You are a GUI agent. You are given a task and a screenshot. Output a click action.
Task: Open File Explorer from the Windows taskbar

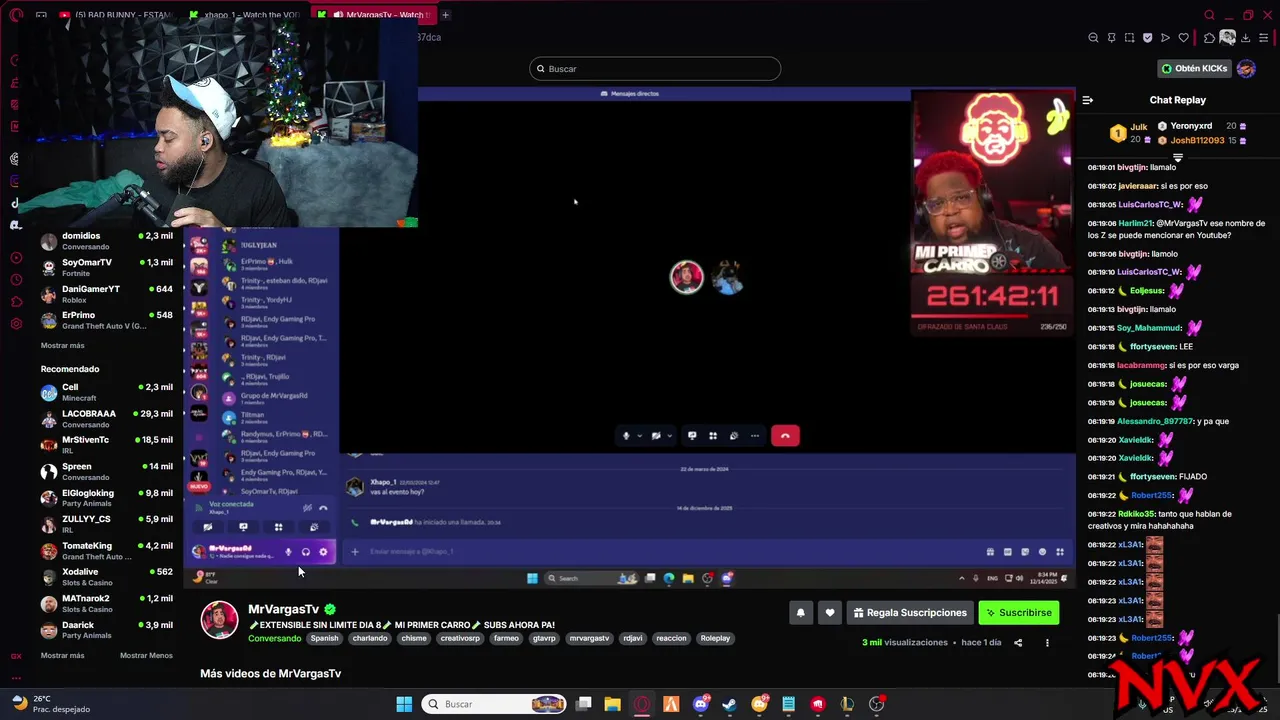tap(612, 704)
